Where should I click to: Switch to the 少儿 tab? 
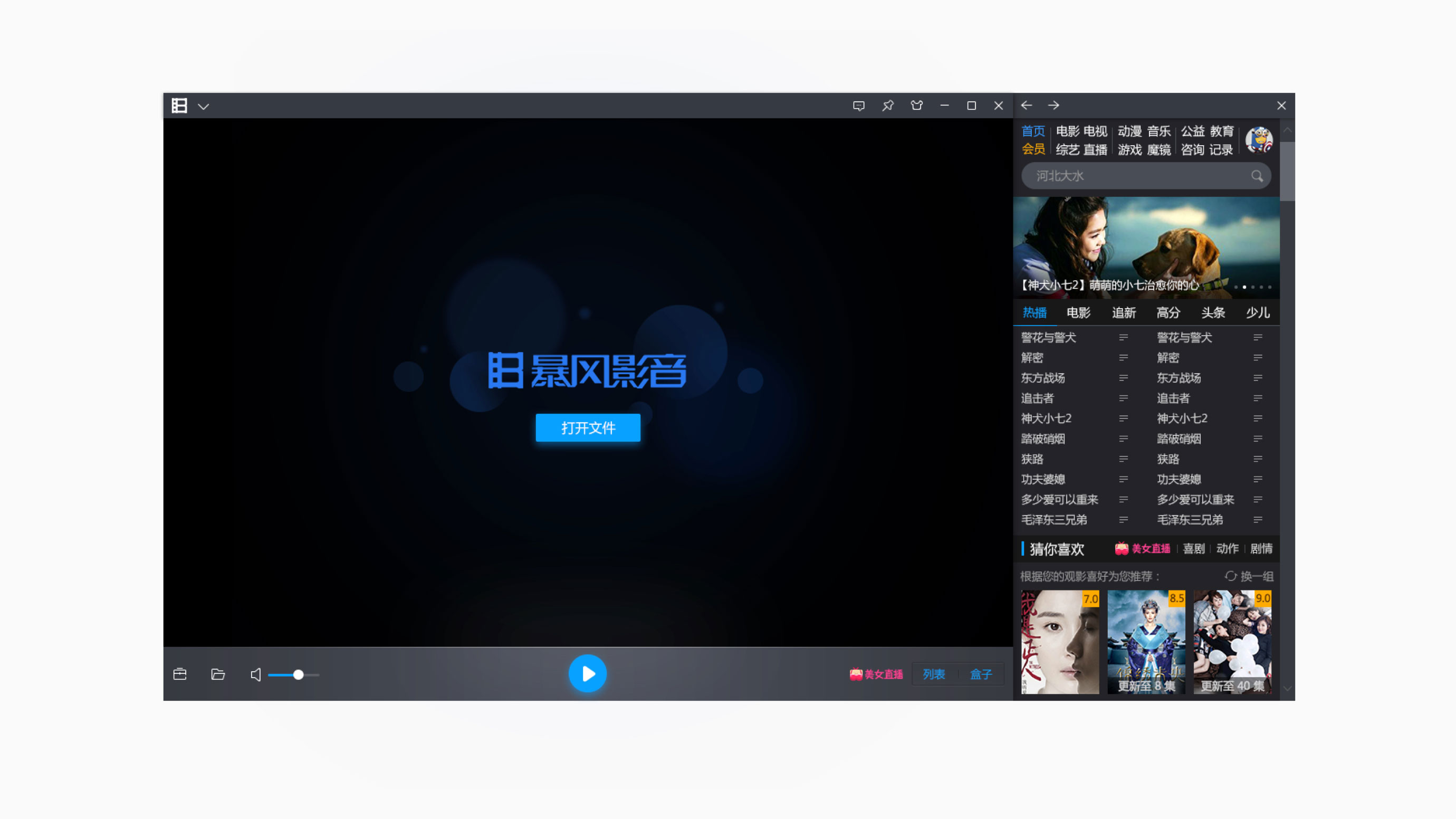click(1258, 312)
